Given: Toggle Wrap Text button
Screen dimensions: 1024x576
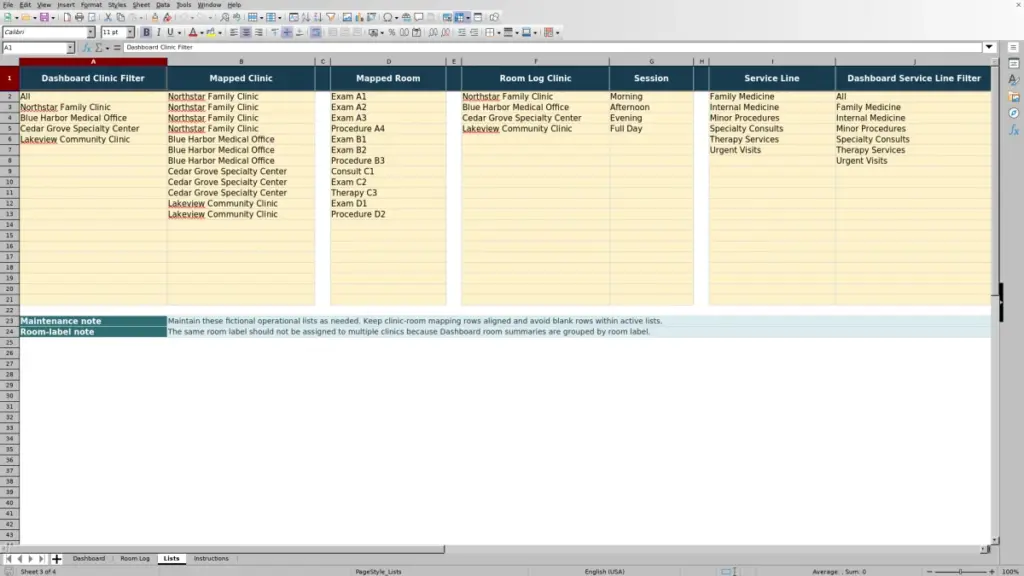Looking at the screenshot, I should (x=316, y=33).
